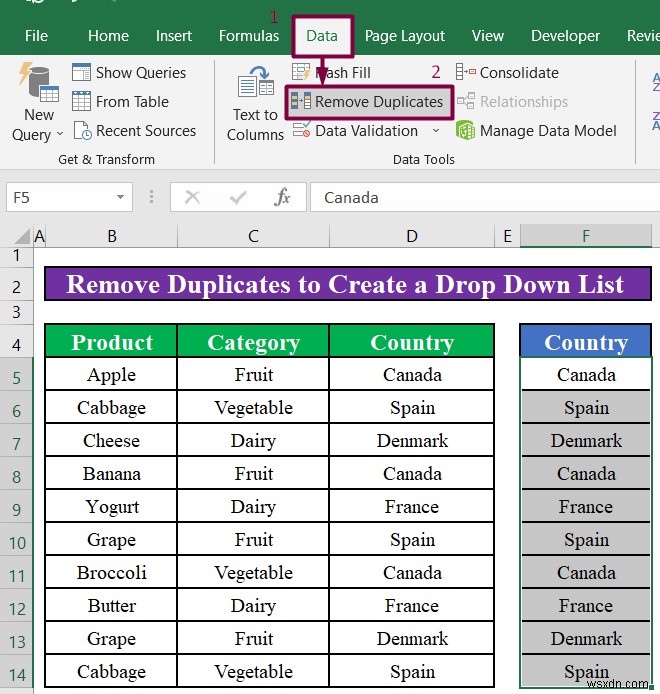Switch to the Developer tab
Screen dimensions: 660x694
click(565, 36)
